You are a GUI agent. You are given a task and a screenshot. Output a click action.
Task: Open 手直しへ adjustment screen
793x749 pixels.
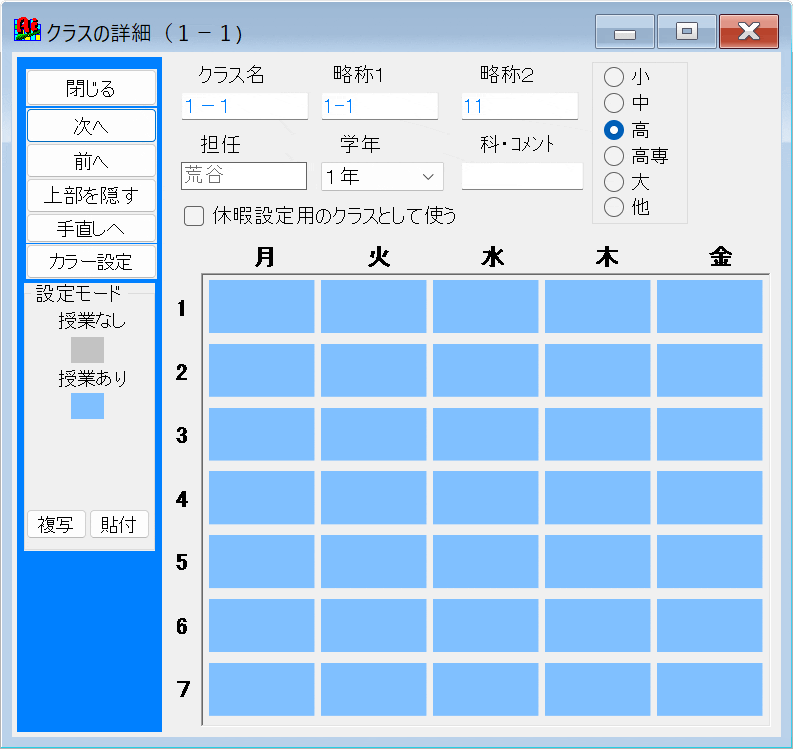(x=91, y=229)
